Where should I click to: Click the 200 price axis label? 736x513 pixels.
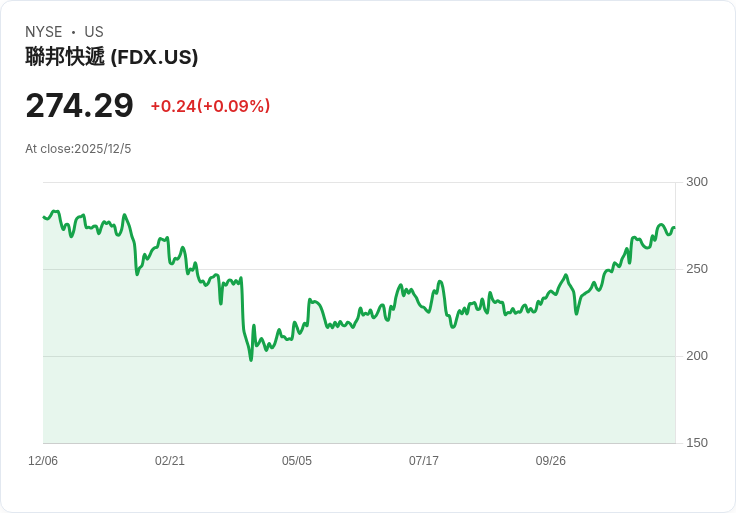pos(697,356)
